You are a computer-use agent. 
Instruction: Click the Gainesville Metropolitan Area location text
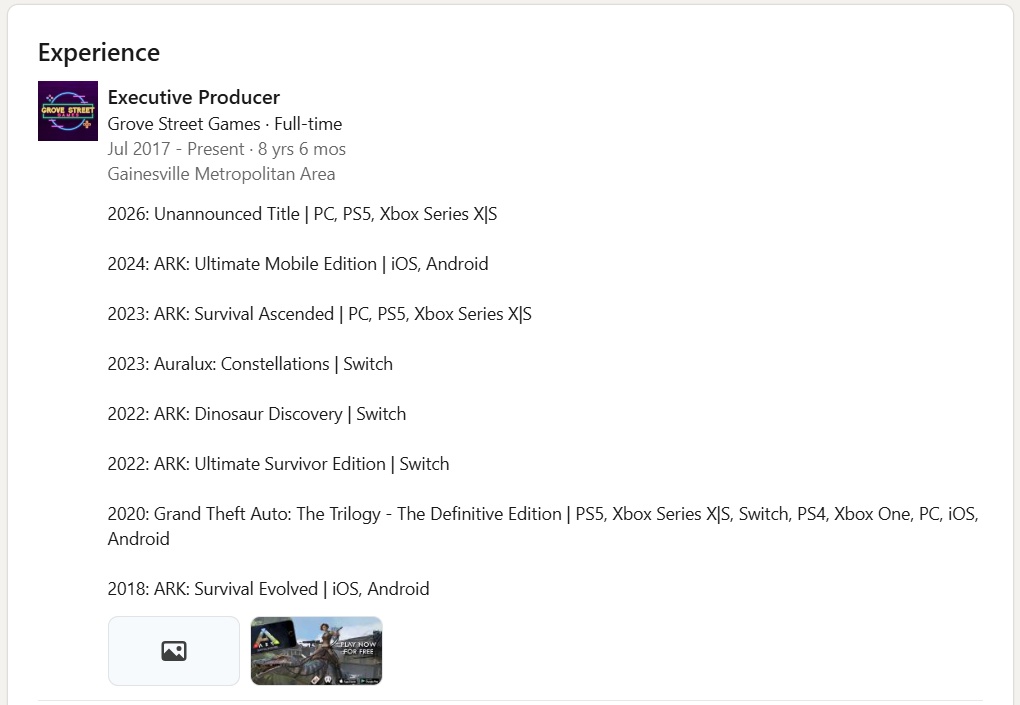(x=221, y=174)
